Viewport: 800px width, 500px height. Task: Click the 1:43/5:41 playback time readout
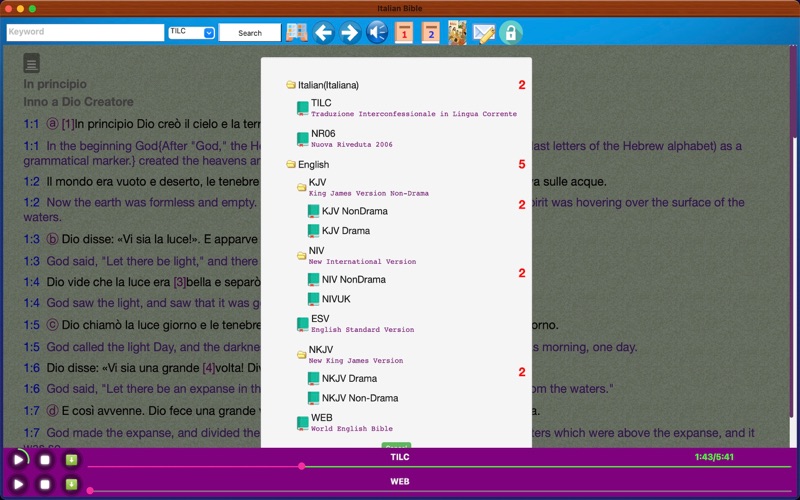click(714, 457)
